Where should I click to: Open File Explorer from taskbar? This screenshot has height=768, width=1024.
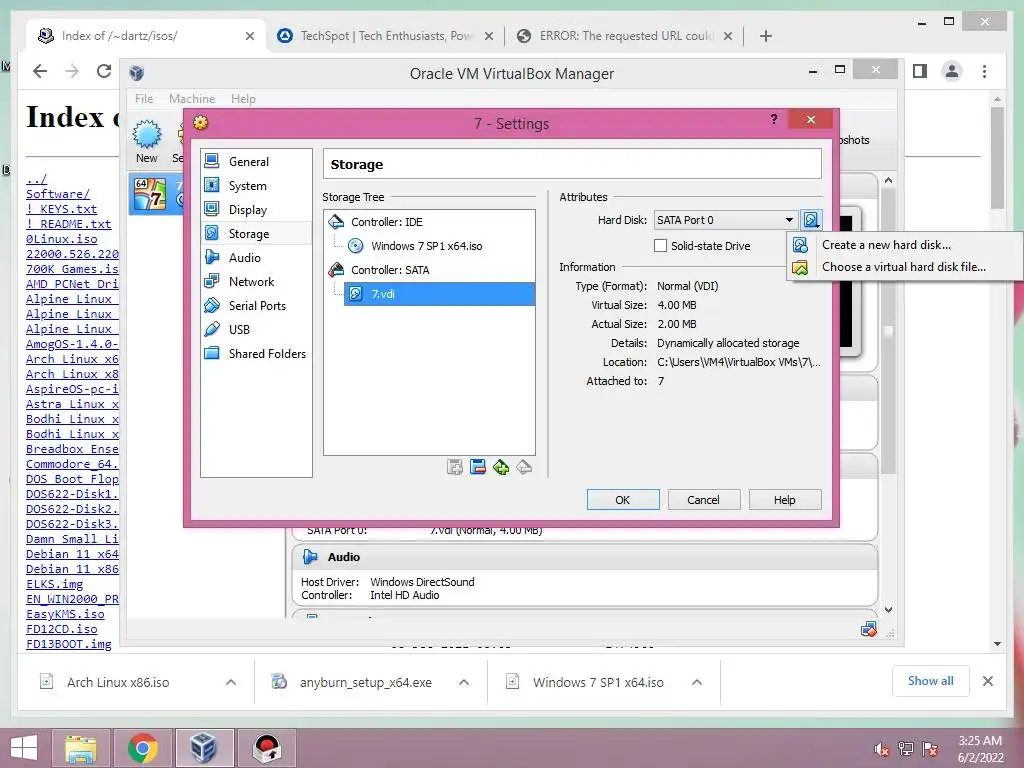80,748
